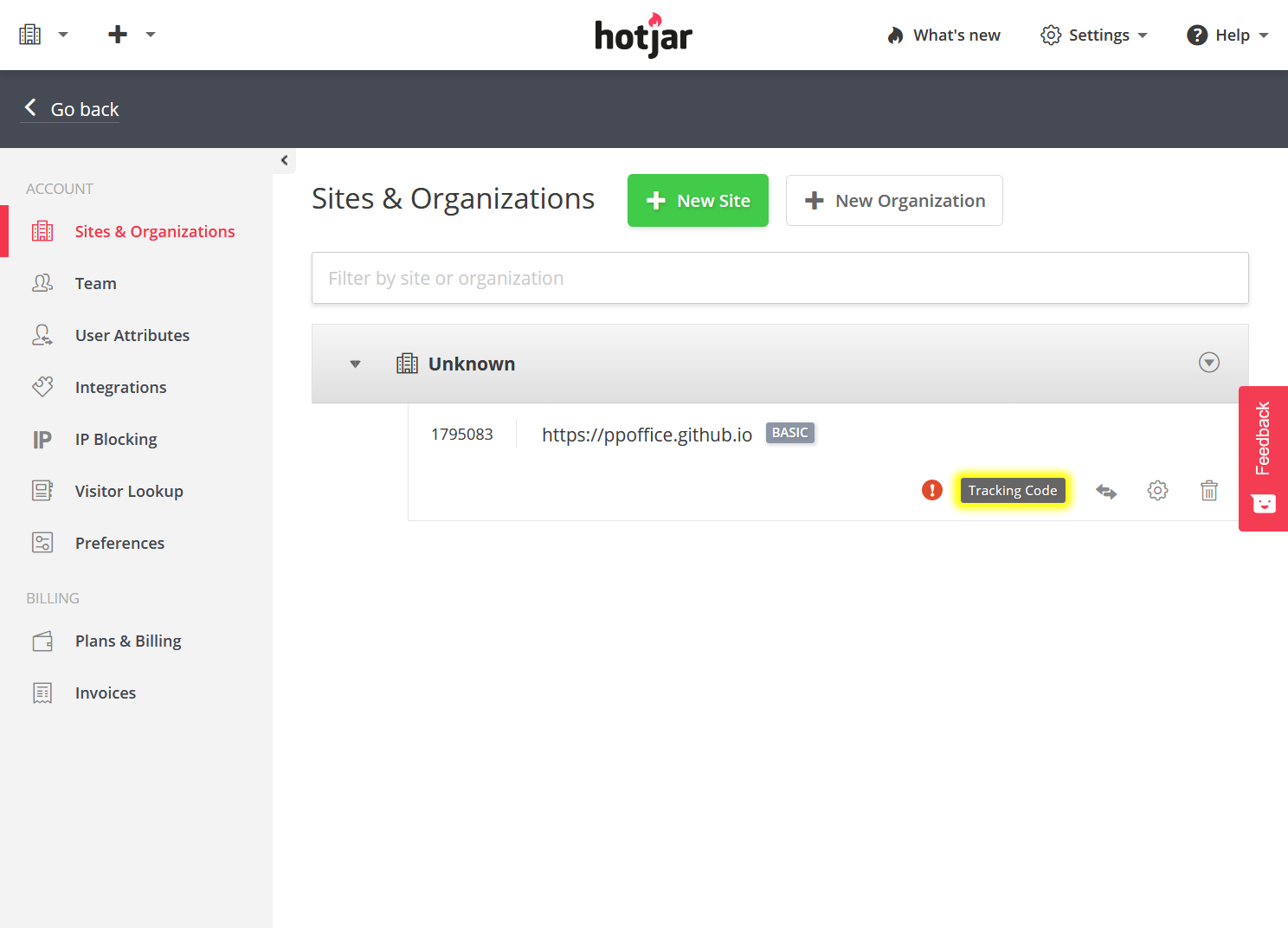Go back to the previous page
The height and width of the screenshot is (928, 1288).
coord(72,109)
